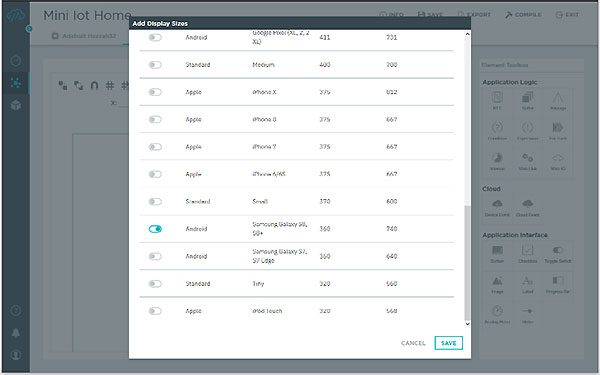Click the 'Tiny' size name cell

coord(258,284)
